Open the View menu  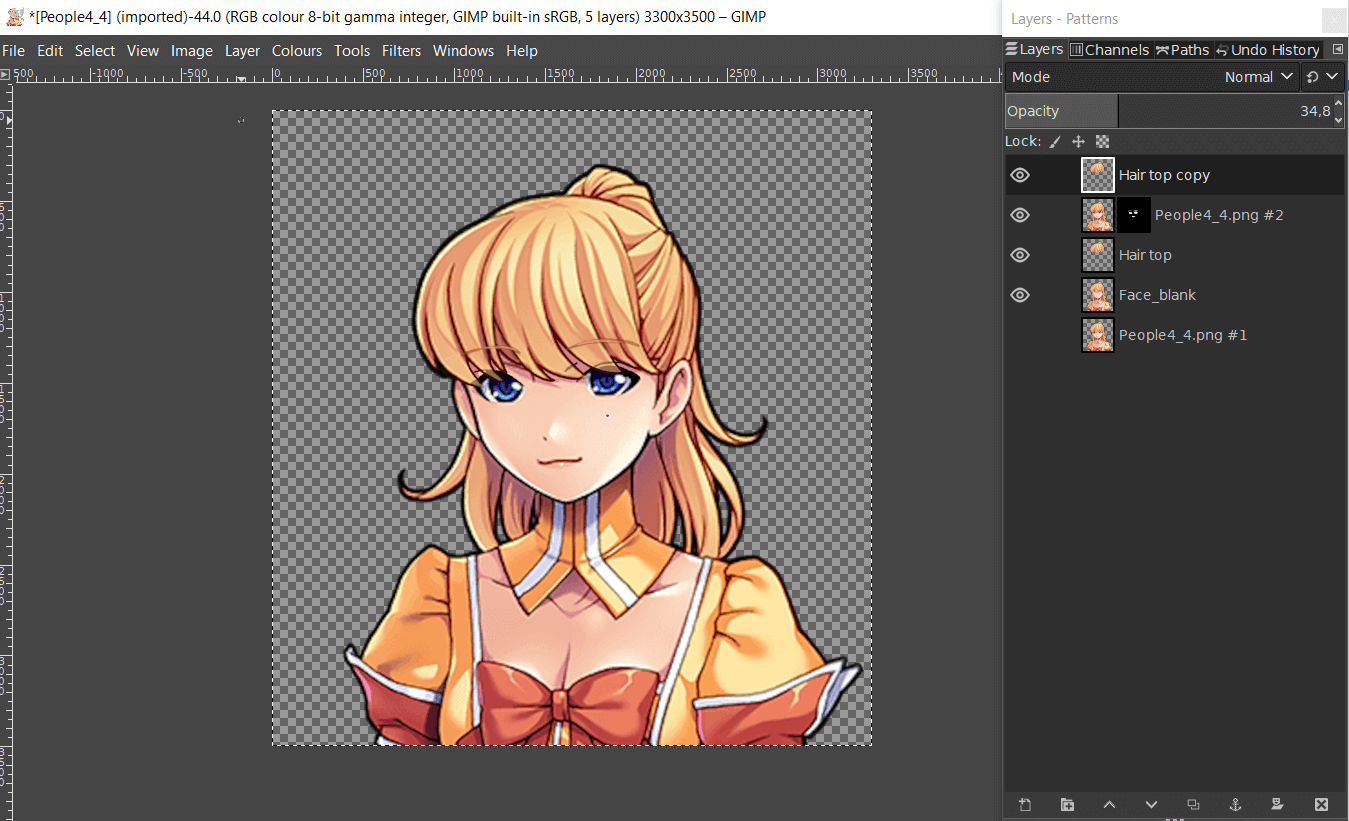(143, 51)
